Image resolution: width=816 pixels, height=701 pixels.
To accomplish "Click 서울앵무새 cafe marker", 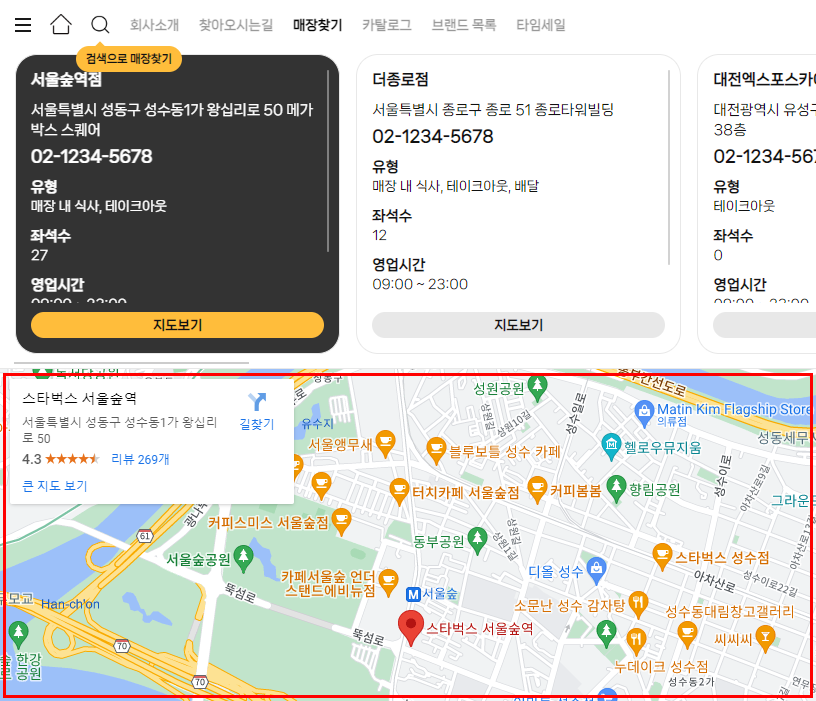I will coord(385,443).
